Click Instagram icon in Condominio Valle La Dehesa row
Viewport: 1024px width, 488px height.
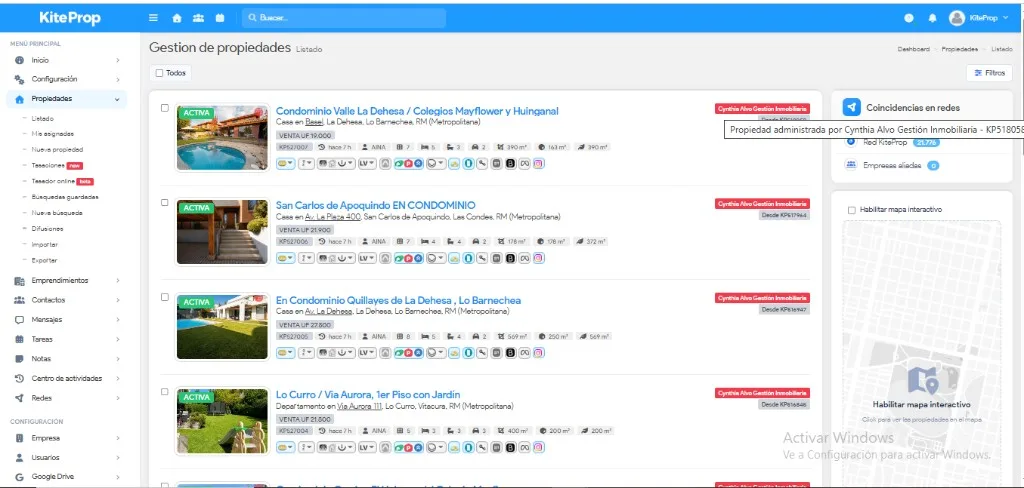pos(539,163)
